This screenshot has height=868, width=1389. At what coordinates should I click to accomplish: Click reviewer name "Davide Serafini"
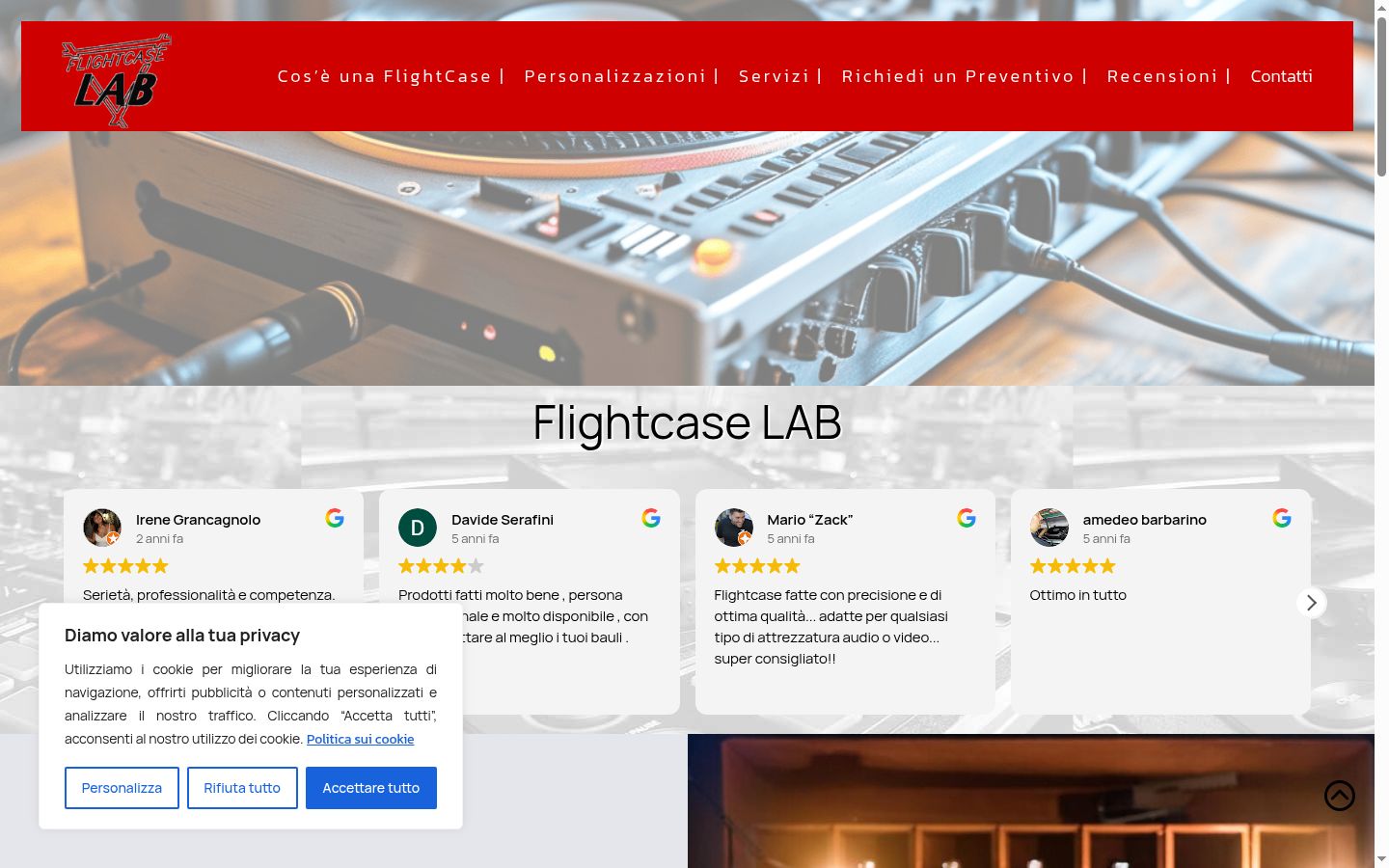coord(503,520)
